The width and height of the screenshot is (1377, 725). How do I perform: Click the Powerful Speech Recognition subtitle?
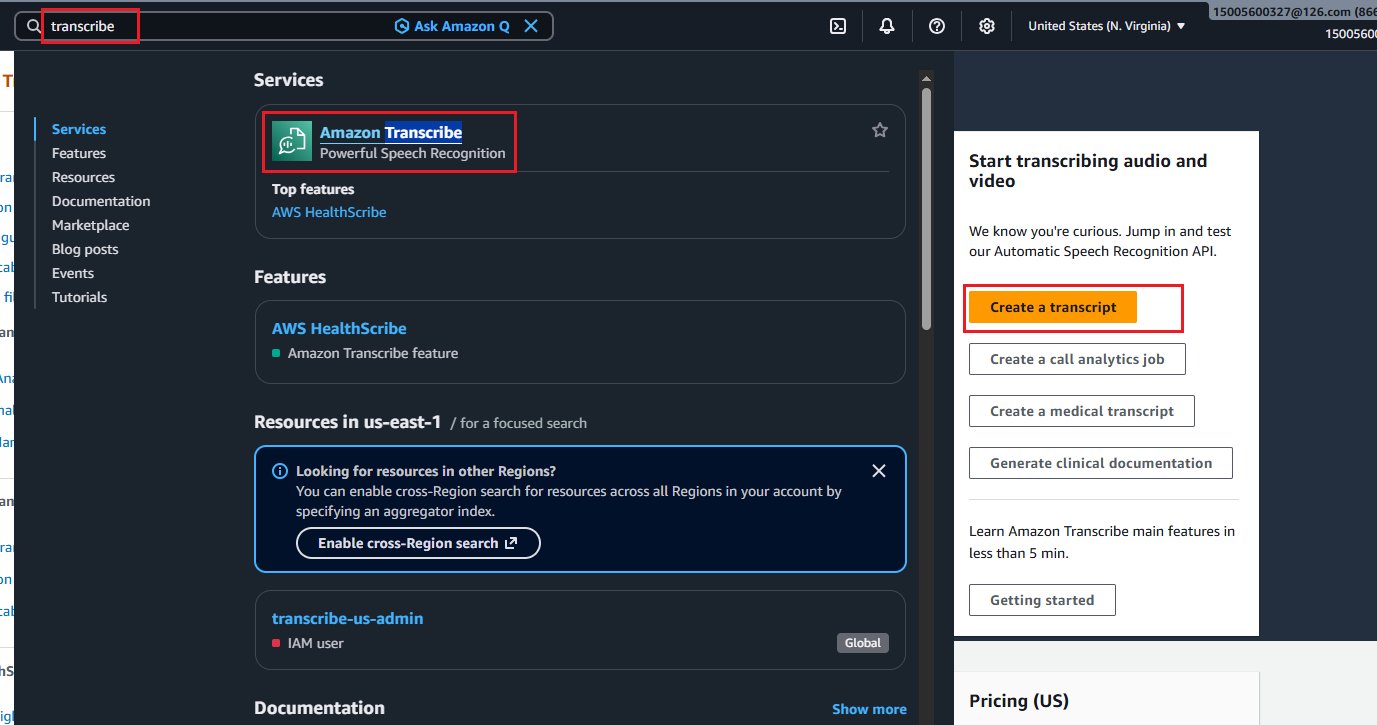pos(413,153)
